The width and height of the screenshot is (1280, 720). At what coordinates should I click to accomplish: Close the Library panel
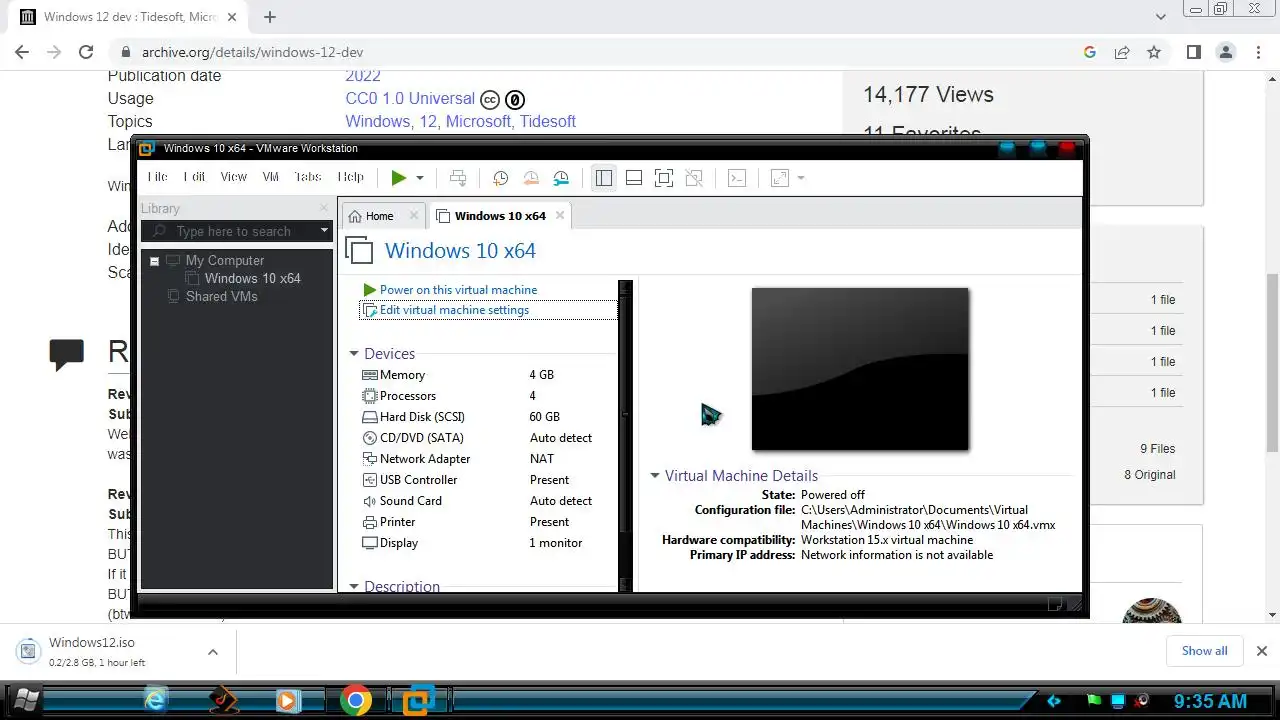pyautogui.click(x=323, y=208)
